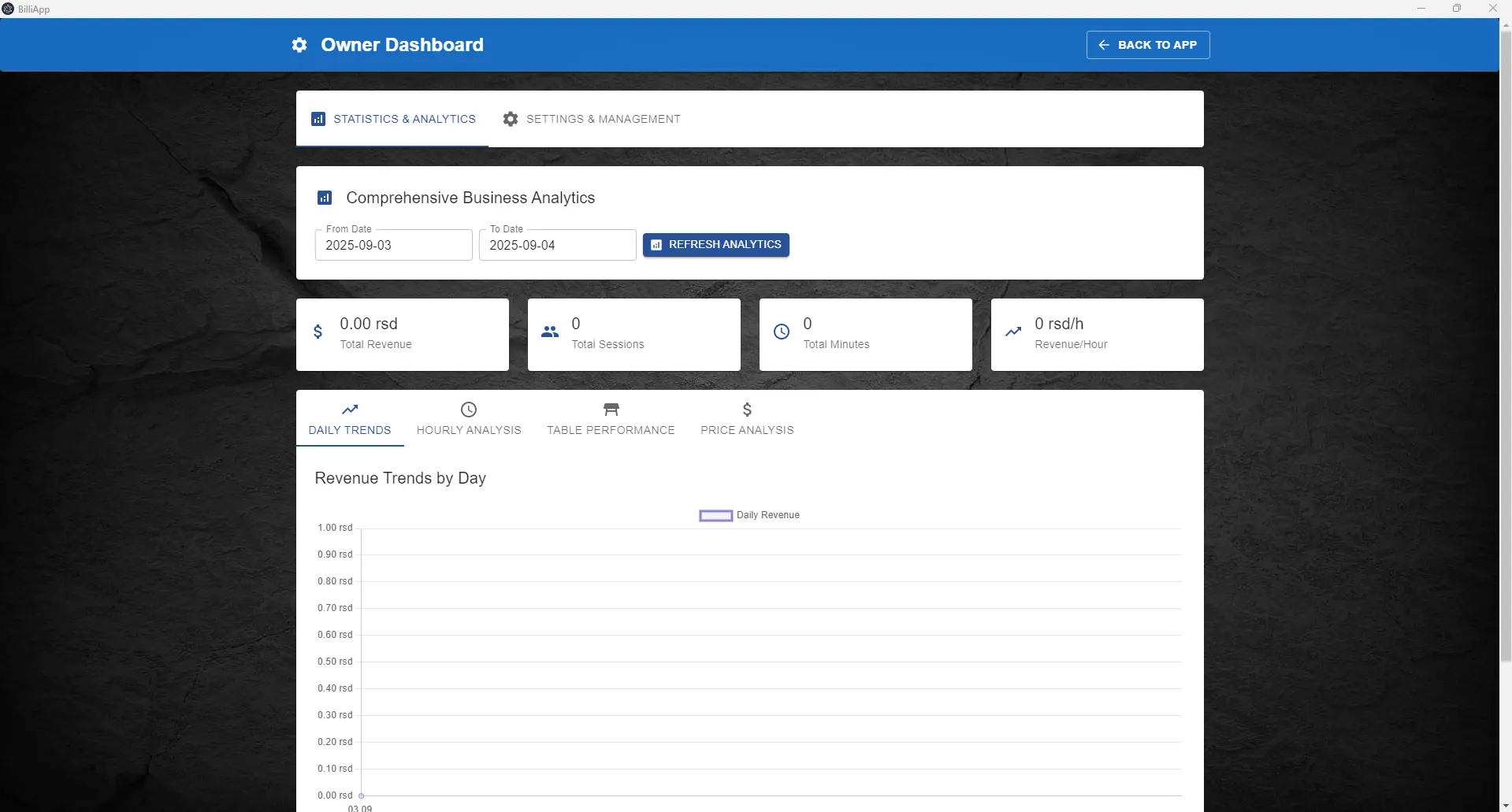The image size is (1512, 812).
Task: Show the Price Analysis tab
Action: (747, 419)
